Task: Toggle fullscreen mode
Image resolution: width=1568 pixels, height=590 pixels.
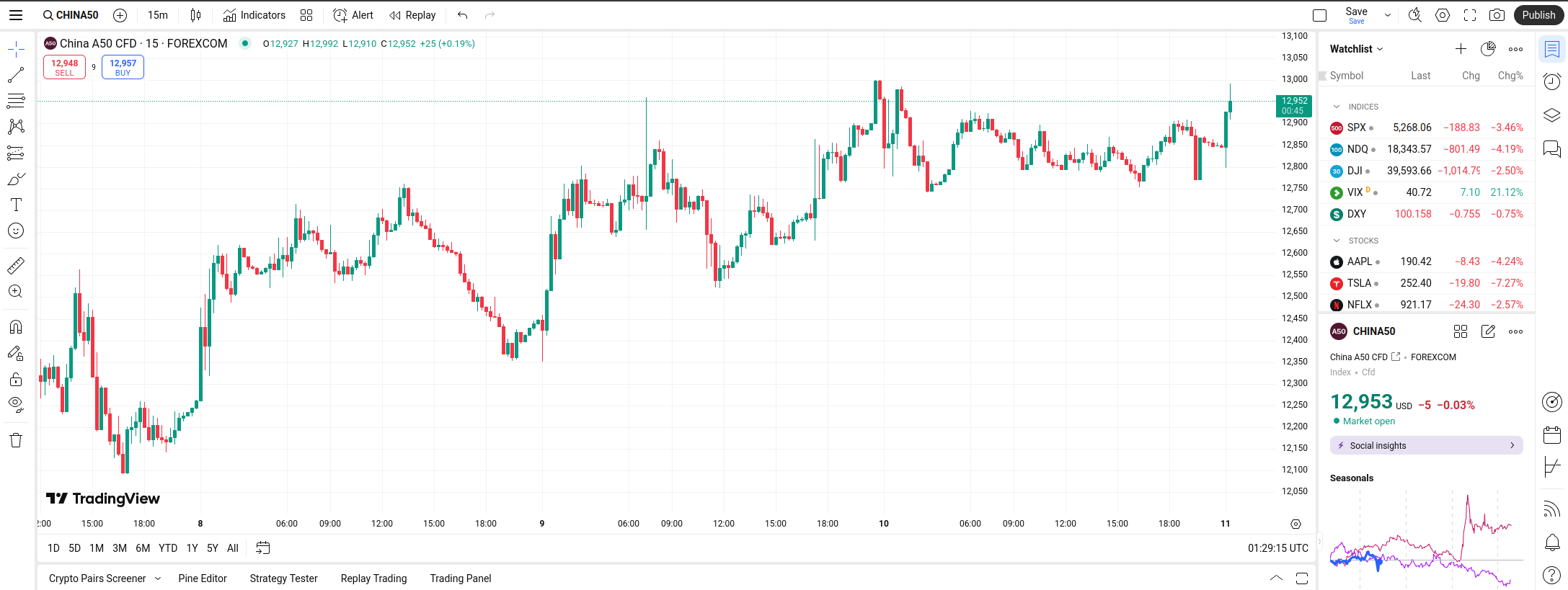Action: coord(1470,15)
